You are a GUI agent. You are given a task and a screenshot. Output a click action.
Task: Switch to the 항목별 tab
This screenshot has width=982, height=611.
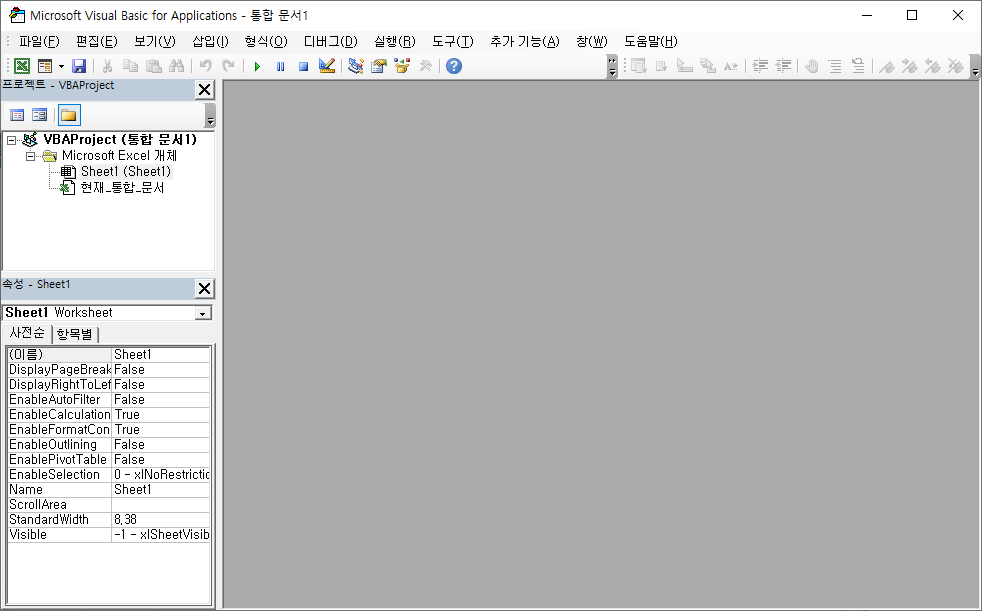click(75, 334)
